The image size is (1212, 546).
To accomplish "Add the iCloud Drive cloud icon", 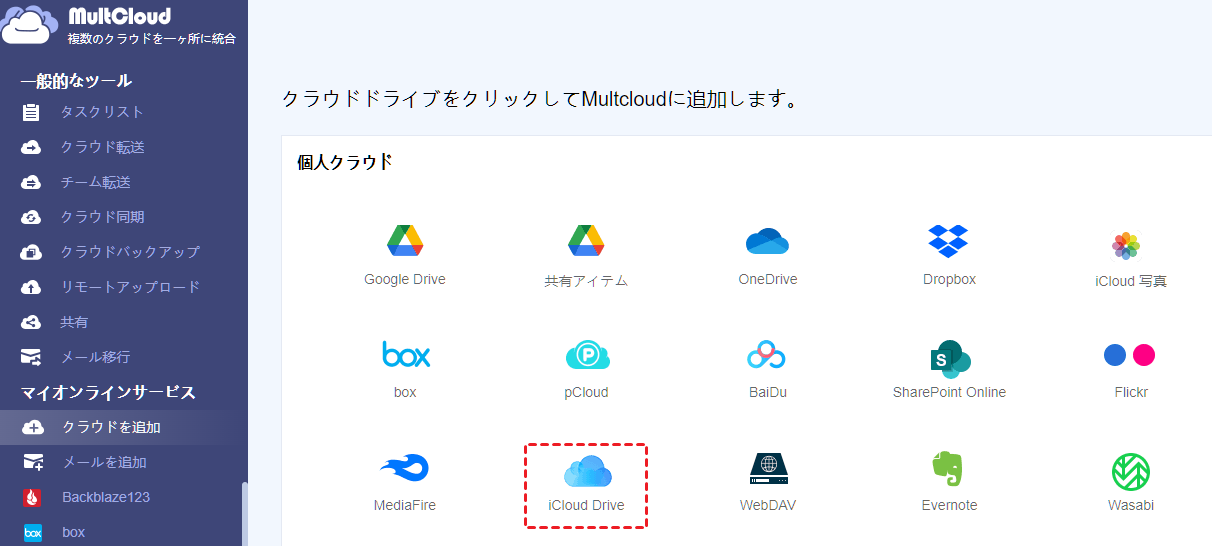I will [587, 470].
